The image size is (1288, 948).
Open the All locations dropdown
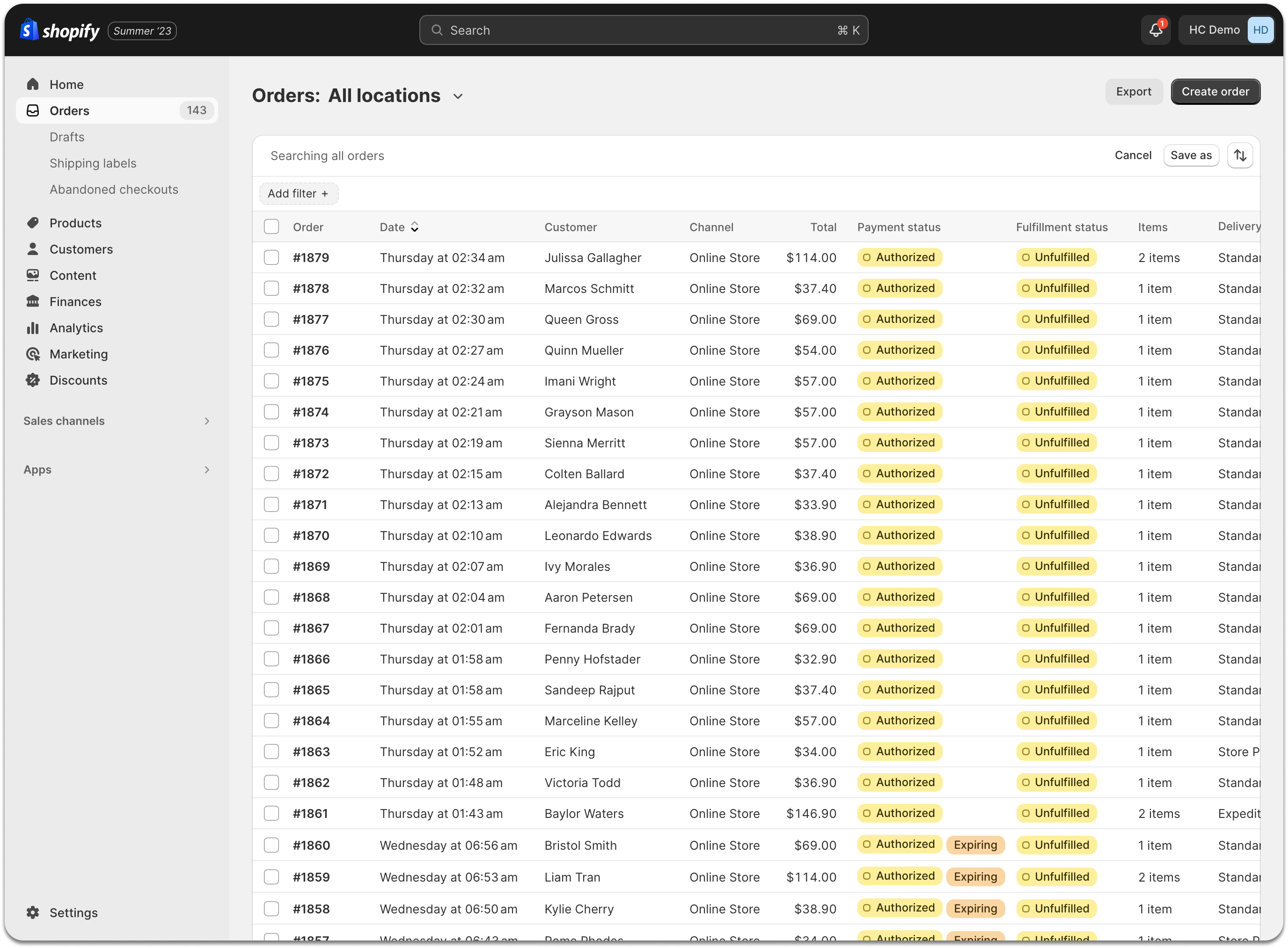pos(457,96)
